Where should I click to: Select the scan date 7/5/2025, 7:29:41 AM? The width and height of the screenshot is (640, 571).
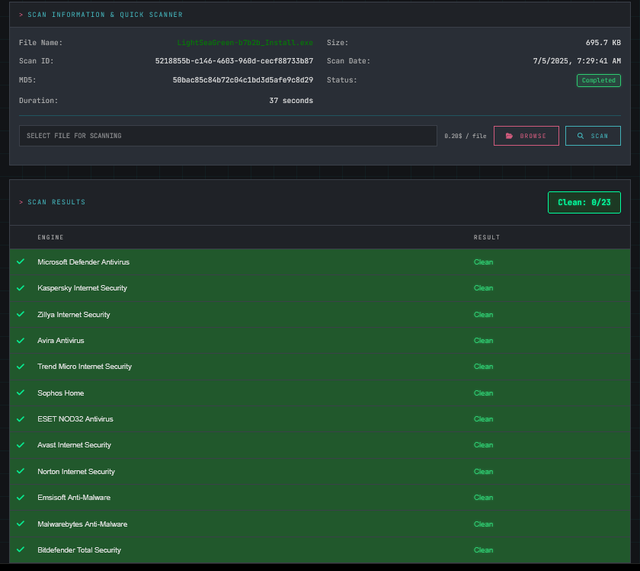(577, 61)
